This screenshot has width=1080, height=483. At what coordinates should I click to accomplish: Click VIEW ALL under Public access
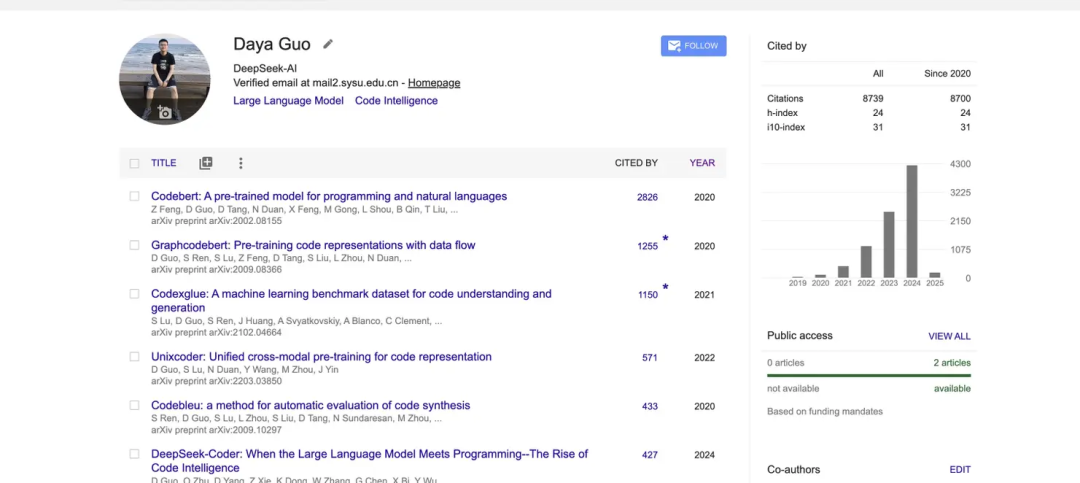point(949,336)
